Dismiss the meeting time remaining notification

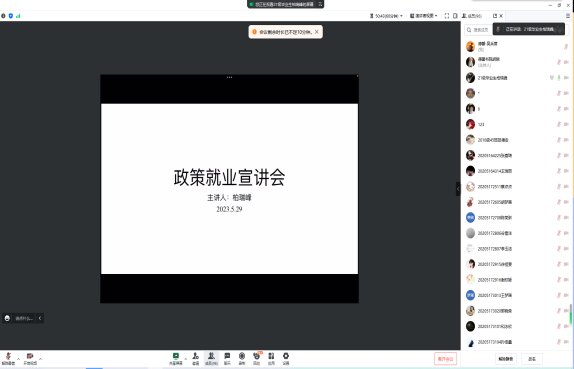[317, 32]
